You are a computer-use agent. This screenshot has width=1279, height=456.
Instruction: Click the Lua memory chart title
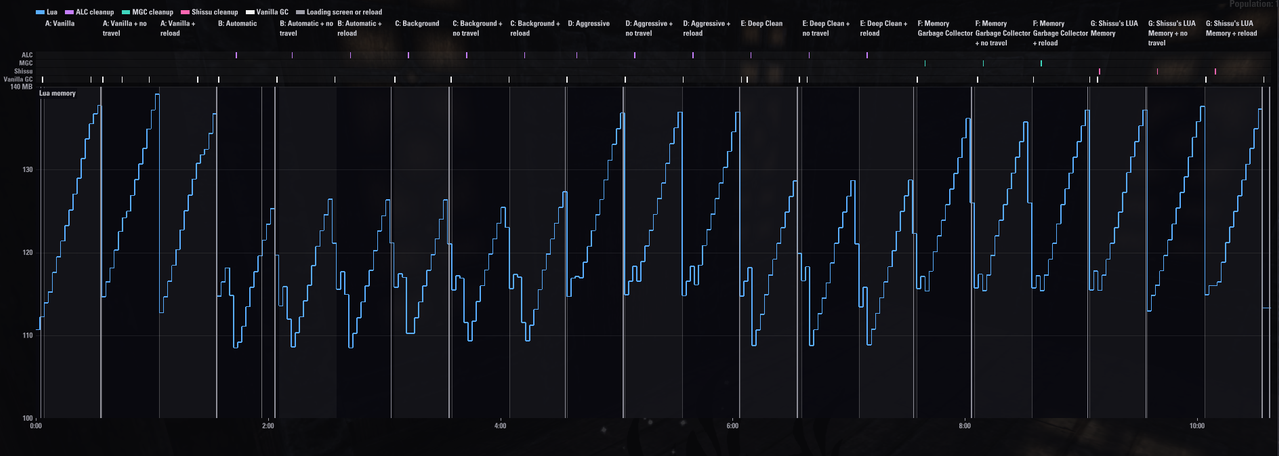coord(58,93)
